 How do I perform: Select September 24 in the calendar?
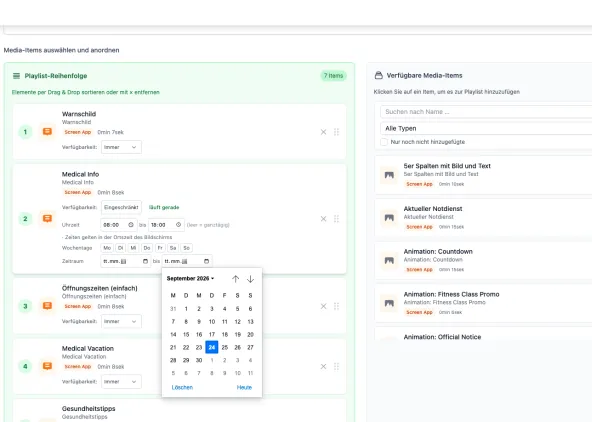212,347
